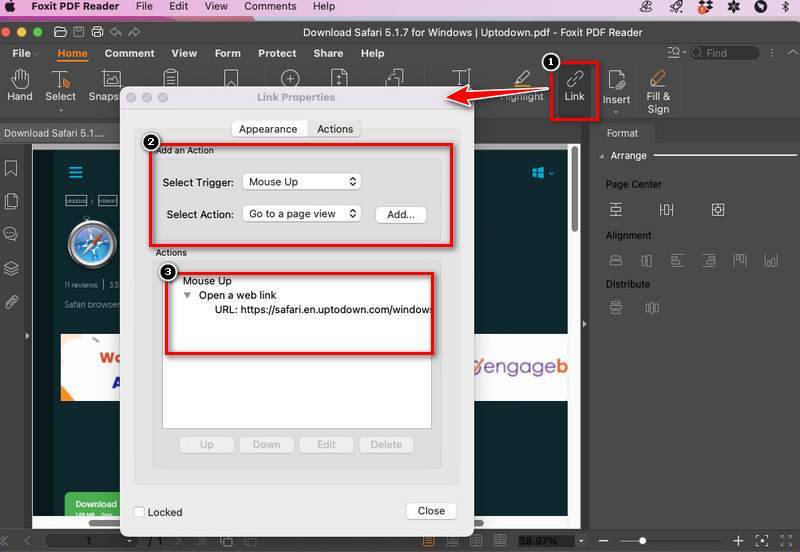Open the Apple menu

click(x=10, y=7)
